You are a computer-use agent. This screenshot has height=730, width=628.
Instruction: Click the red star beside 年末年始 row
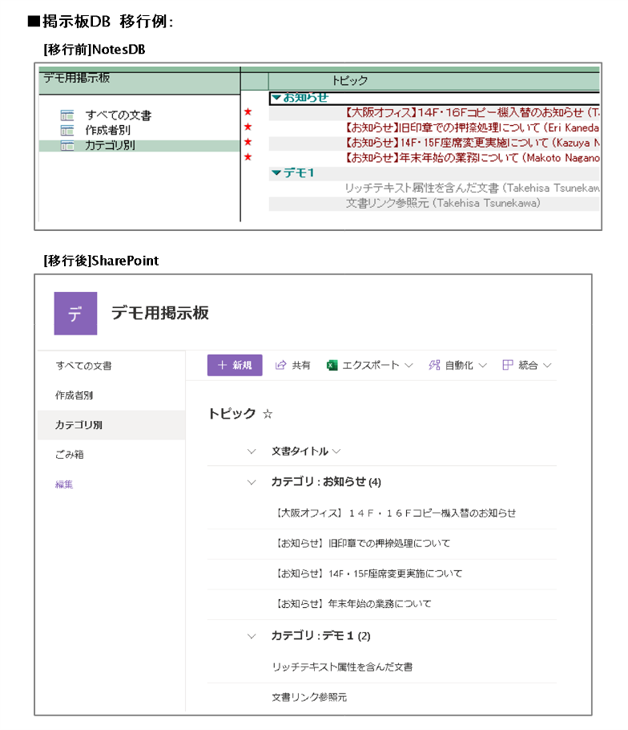[x=248, y=157]
